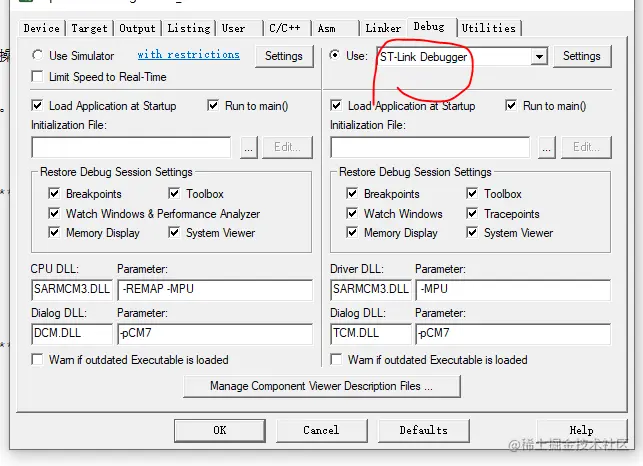Open the Utilities tab
Viewport: 643px width, 466px height.
(x=489, y=28)
